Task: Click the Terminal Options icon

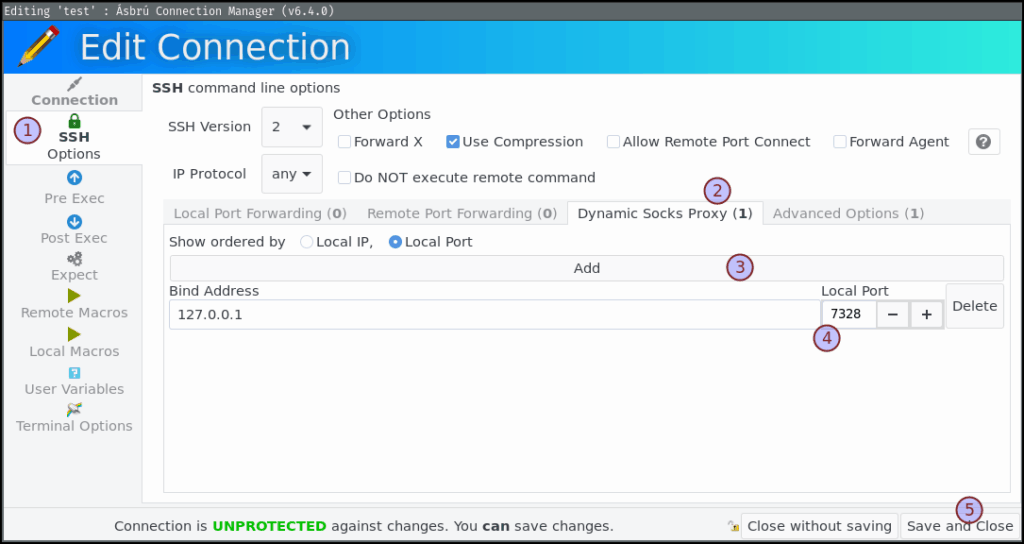Action: pyautogui.click(x=74, y=410)
